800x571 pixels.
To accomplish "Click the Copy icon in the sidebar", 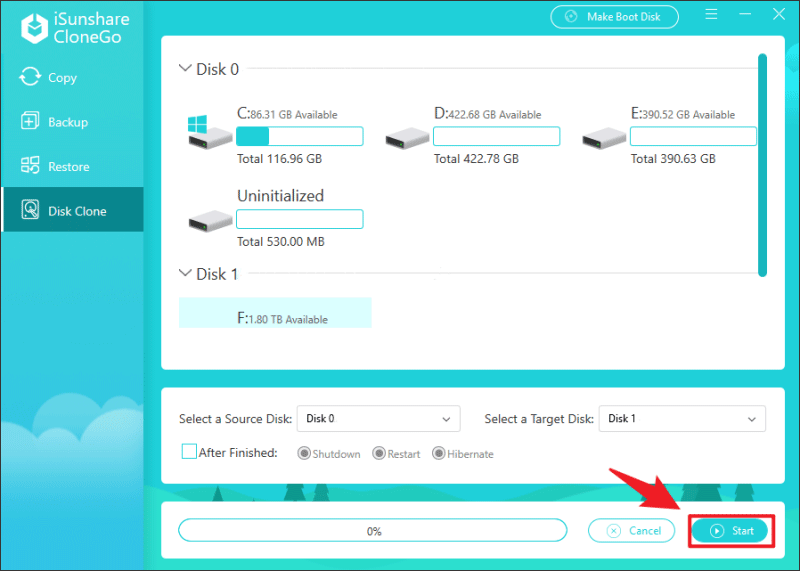I will point(29,78).
